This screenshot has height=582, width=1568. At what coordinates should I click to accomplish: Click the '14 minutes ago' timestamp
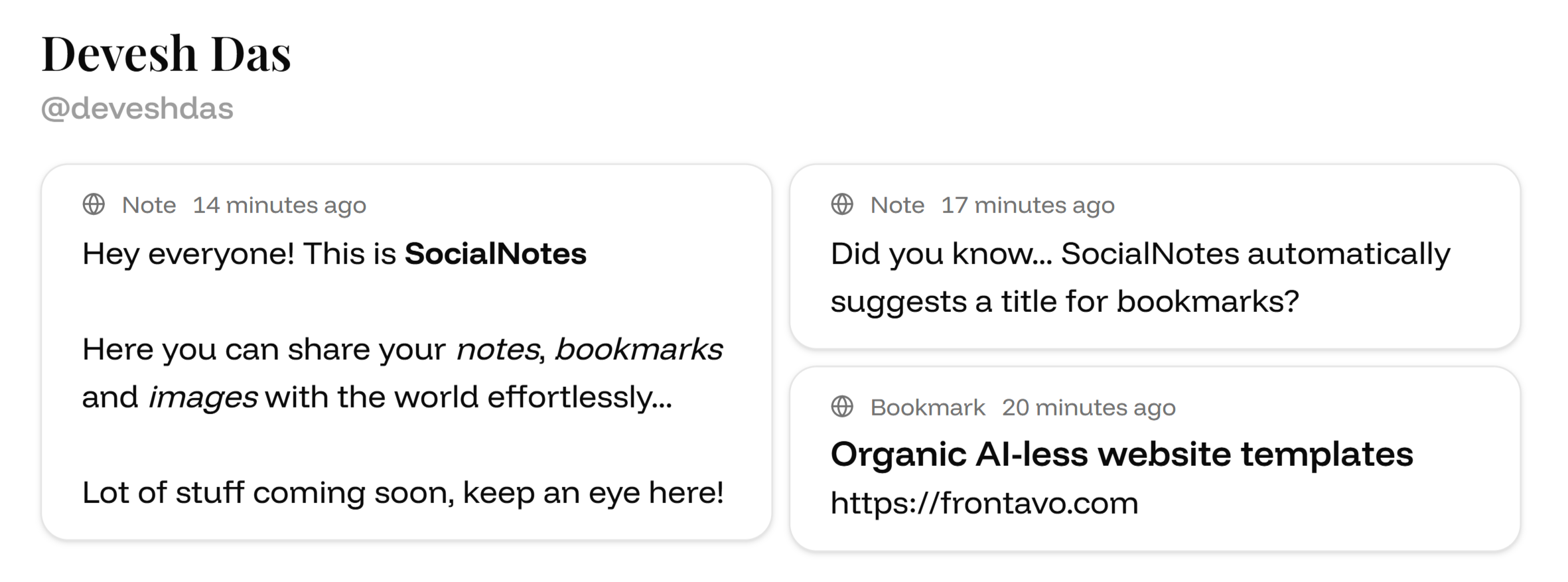coord(279,205)
